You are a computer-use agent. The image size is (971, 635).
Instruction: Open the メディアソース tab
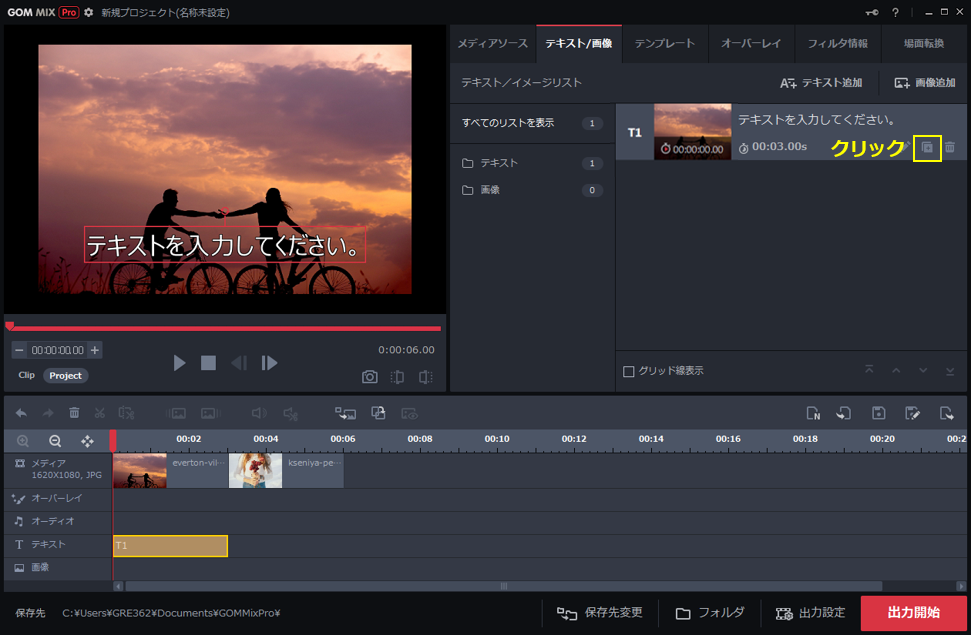click(x=492, y=44)
